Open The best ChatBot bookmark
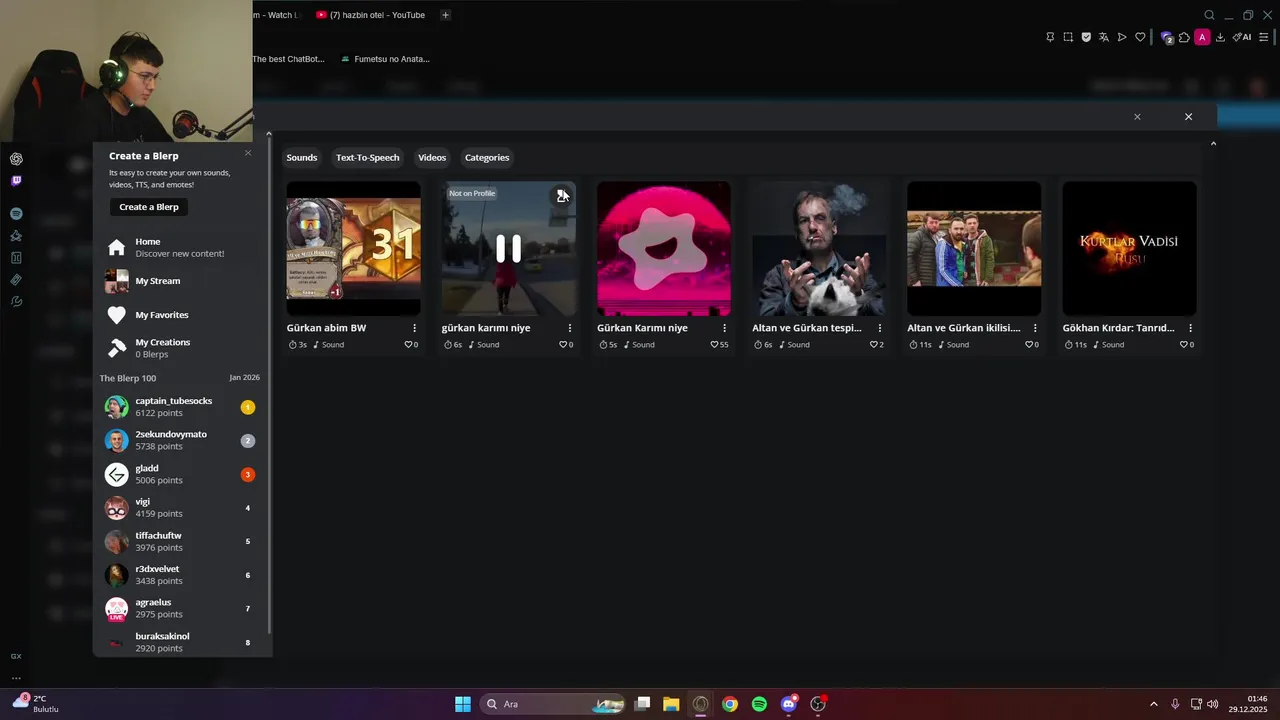 click(288, 59)
